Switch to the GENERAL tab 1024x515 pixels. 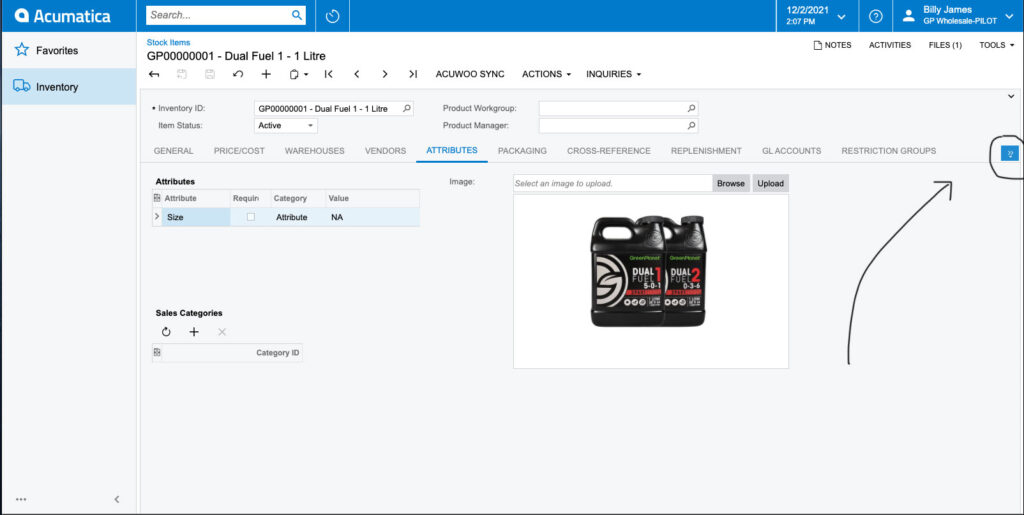[x=174, y=151]
